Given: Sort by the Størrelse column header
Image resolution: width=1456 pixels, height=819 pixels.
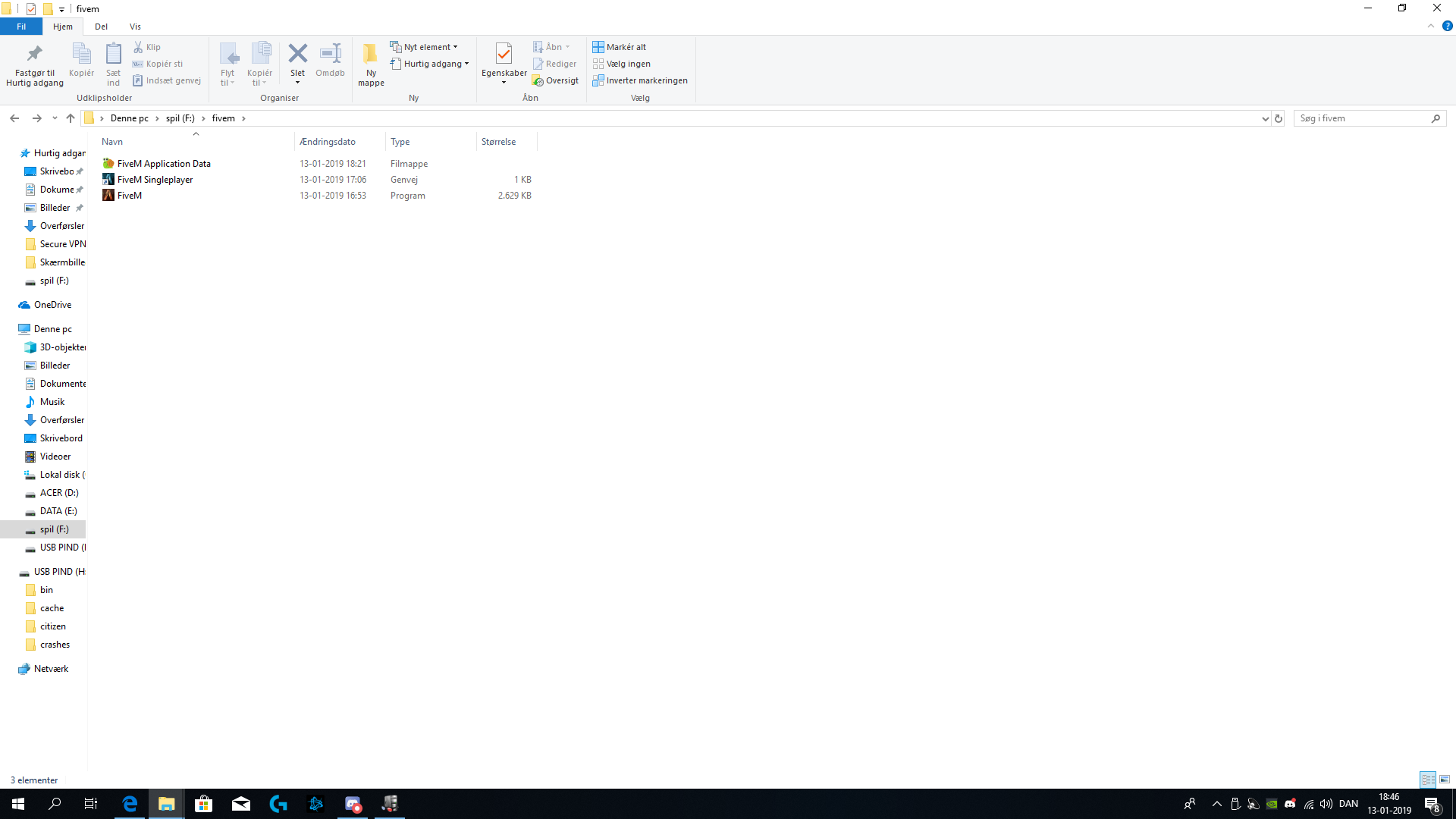Looking at the screenshot, I should click(507, 142).
